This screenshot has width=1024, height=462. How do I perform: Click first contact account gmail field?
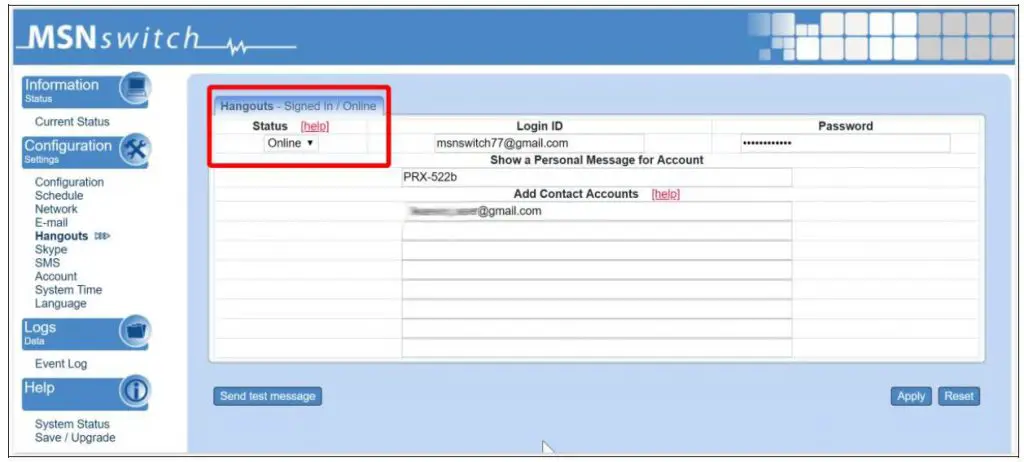point(597,211)
